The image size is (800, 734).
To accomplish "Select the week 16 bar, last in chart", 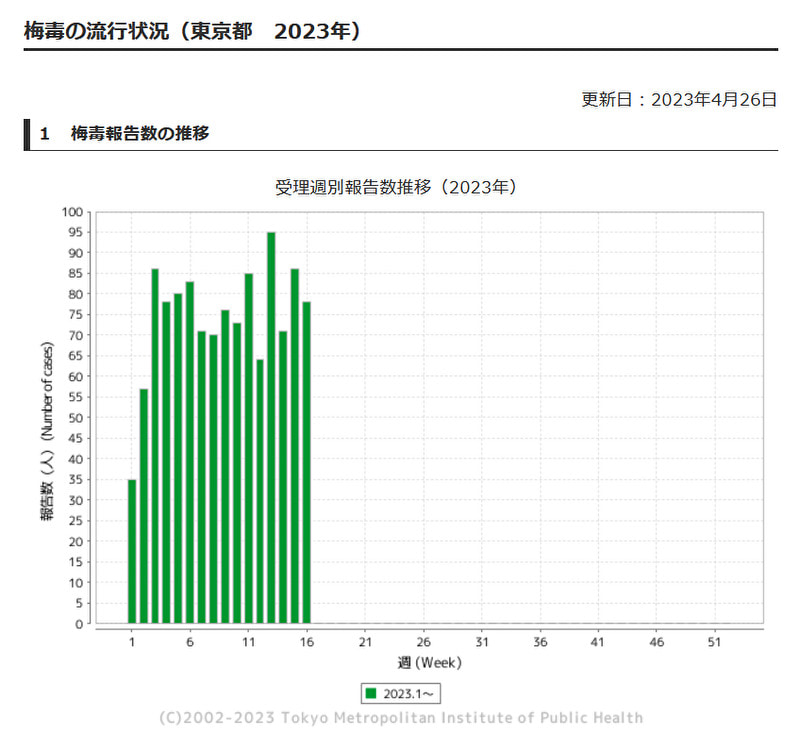I will point(306,463).
